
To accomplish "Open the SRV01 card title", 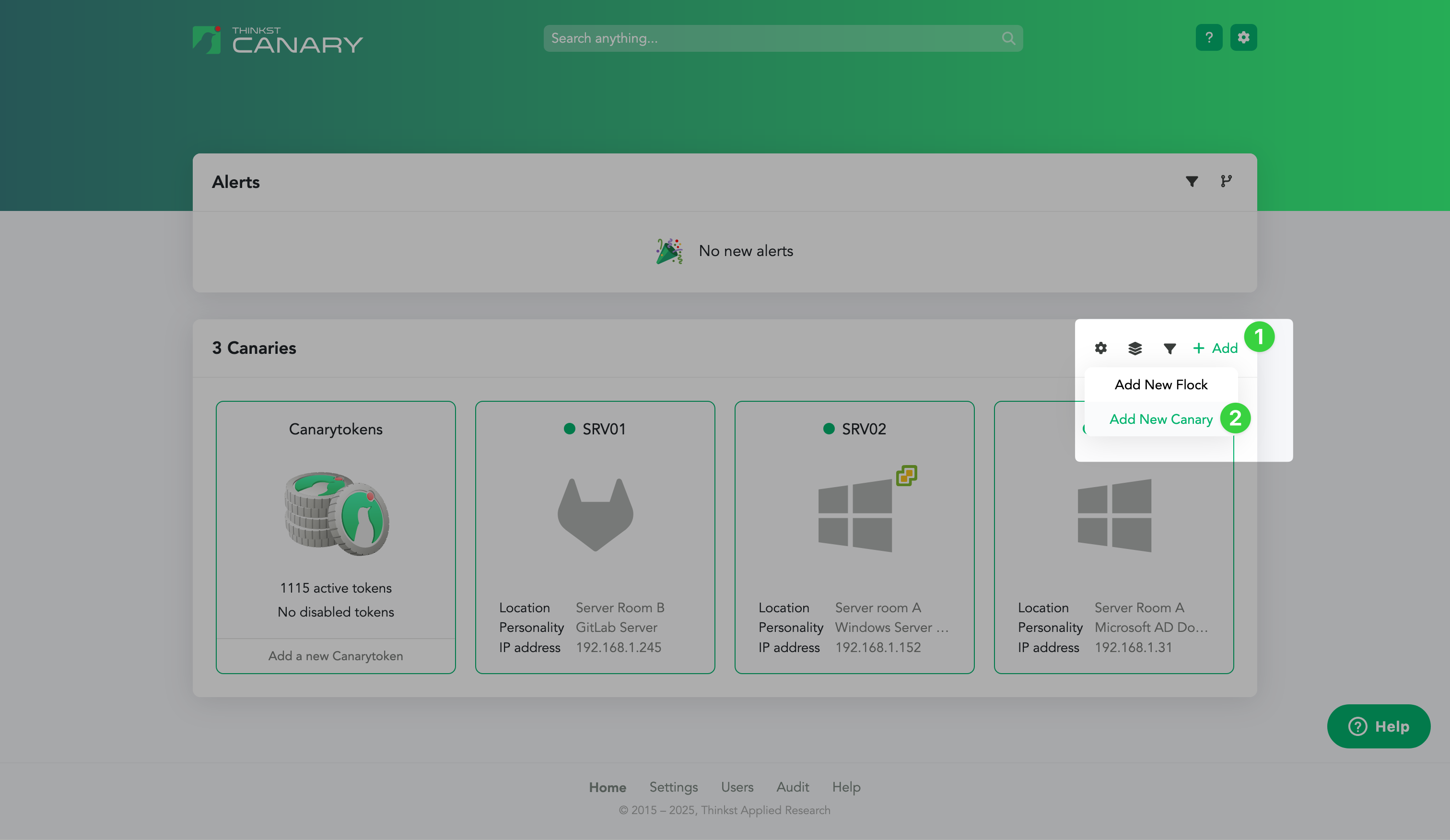I will pos(604,429).
